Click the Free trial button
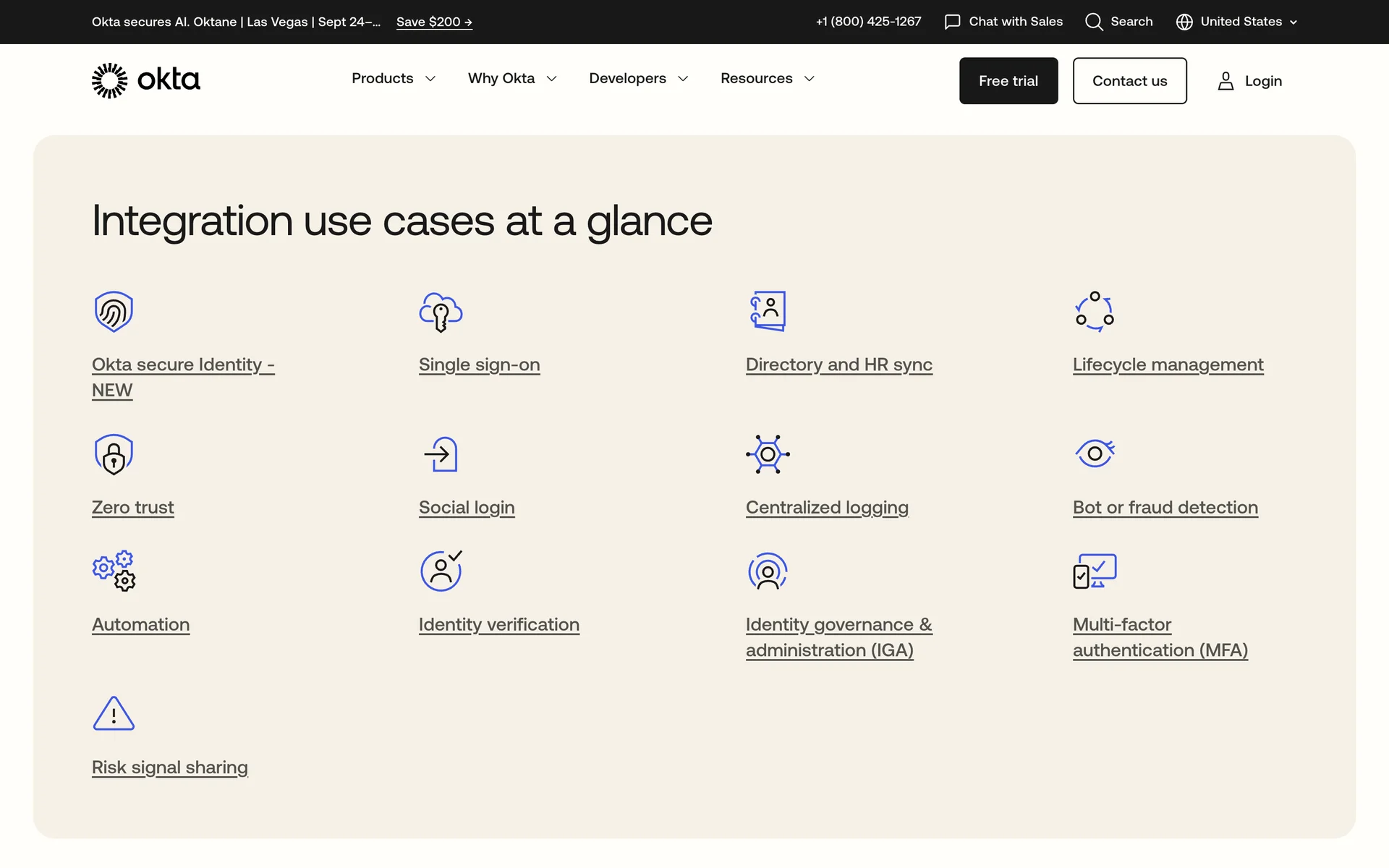Screen dimensions: 1389x868 point(1008,81)
